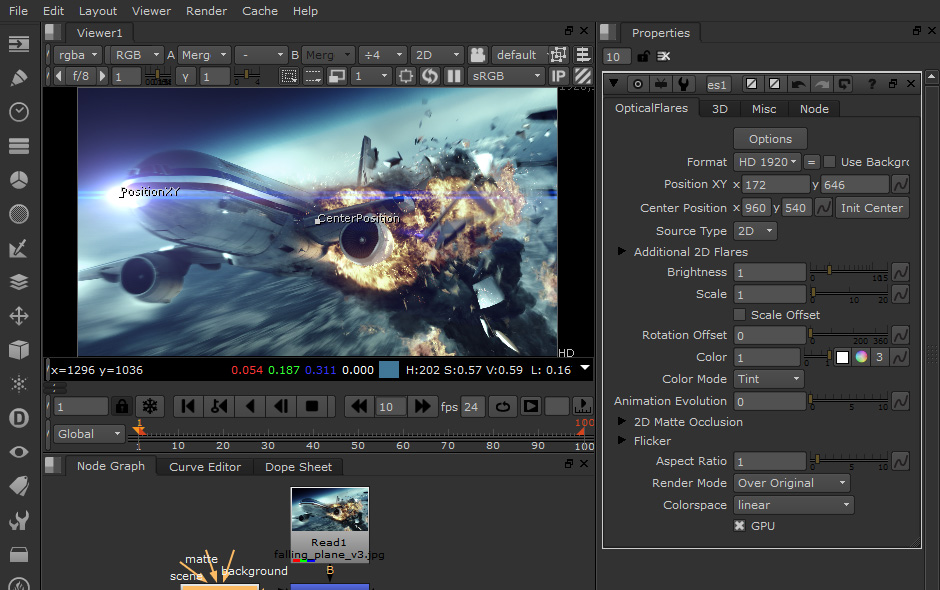Toggle the properties bin lock icon
Screen dimensions: 940x590
pyautogui.click(x=643, y=56)
